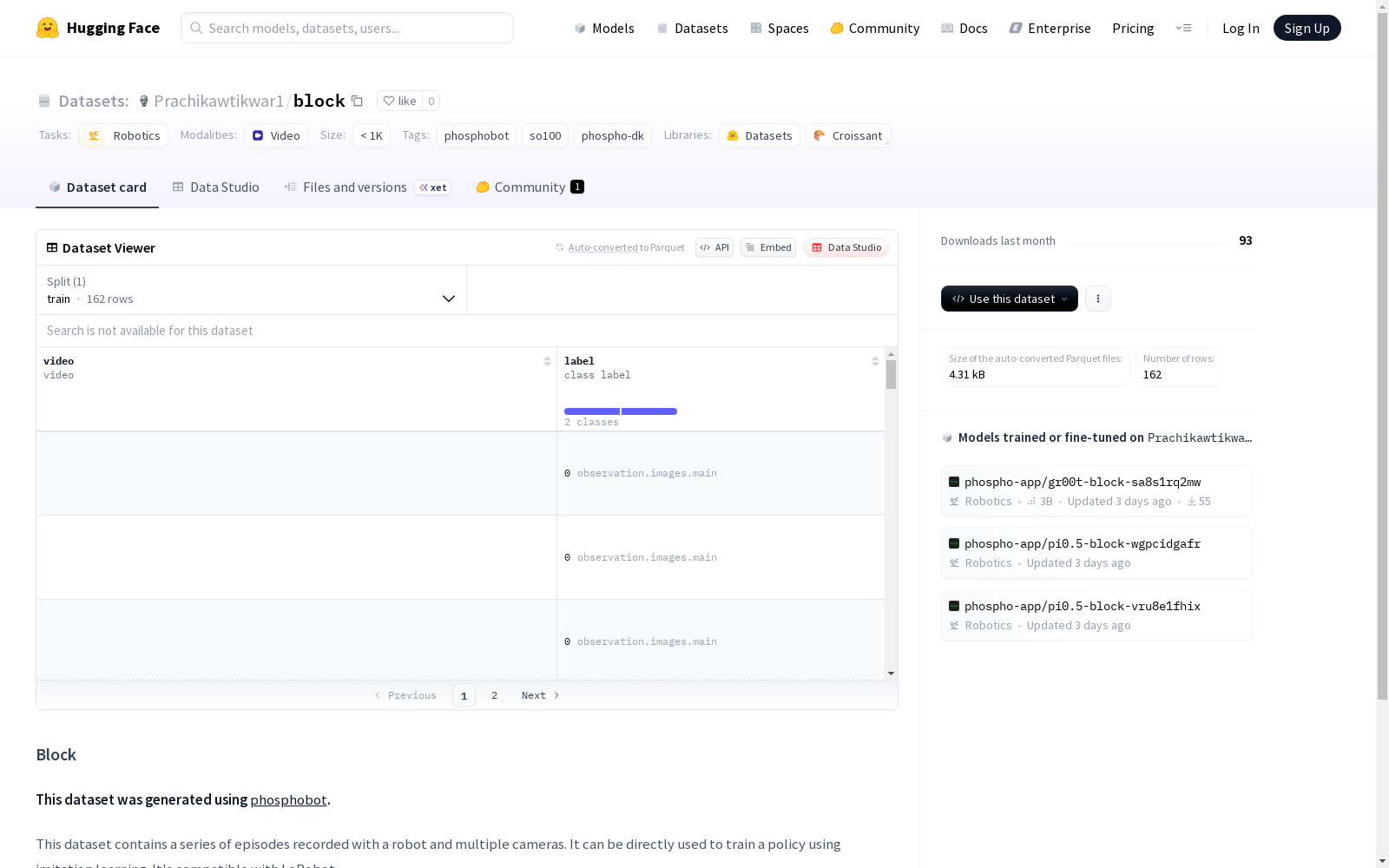Open Data Studio from viewer header
Image resolution: width=1389 pixels, height=868 pixels.
[846, 247]
